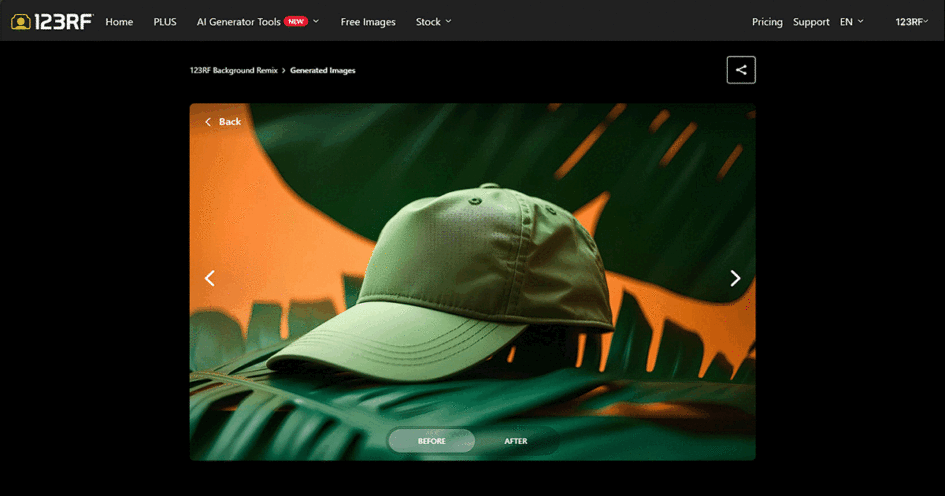Click the Back button on image
The width and height of the screenshot is (945, 496).
(223, 122)
